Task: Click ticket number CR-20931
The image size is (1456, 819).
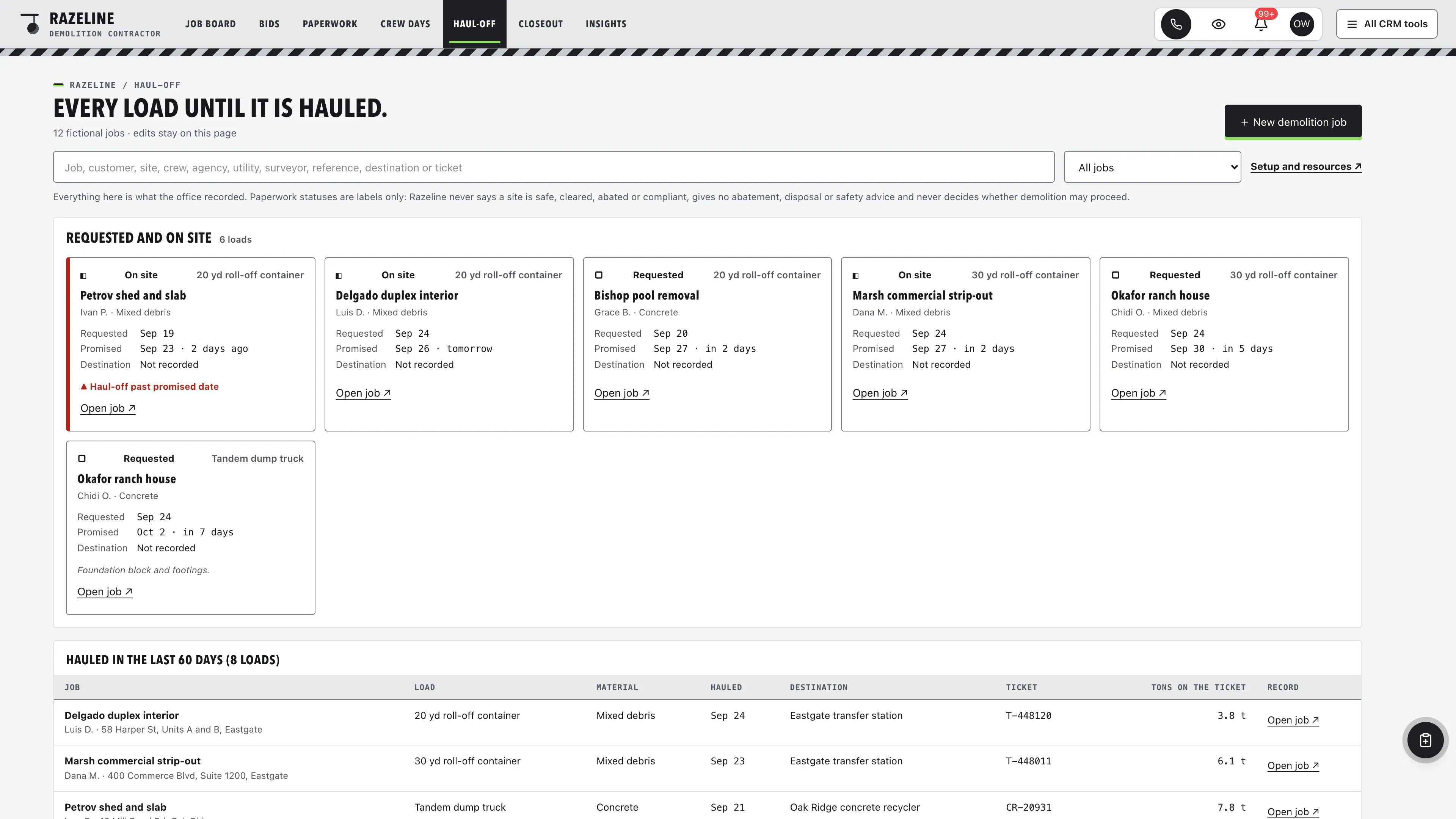Action: (1029, 807)
